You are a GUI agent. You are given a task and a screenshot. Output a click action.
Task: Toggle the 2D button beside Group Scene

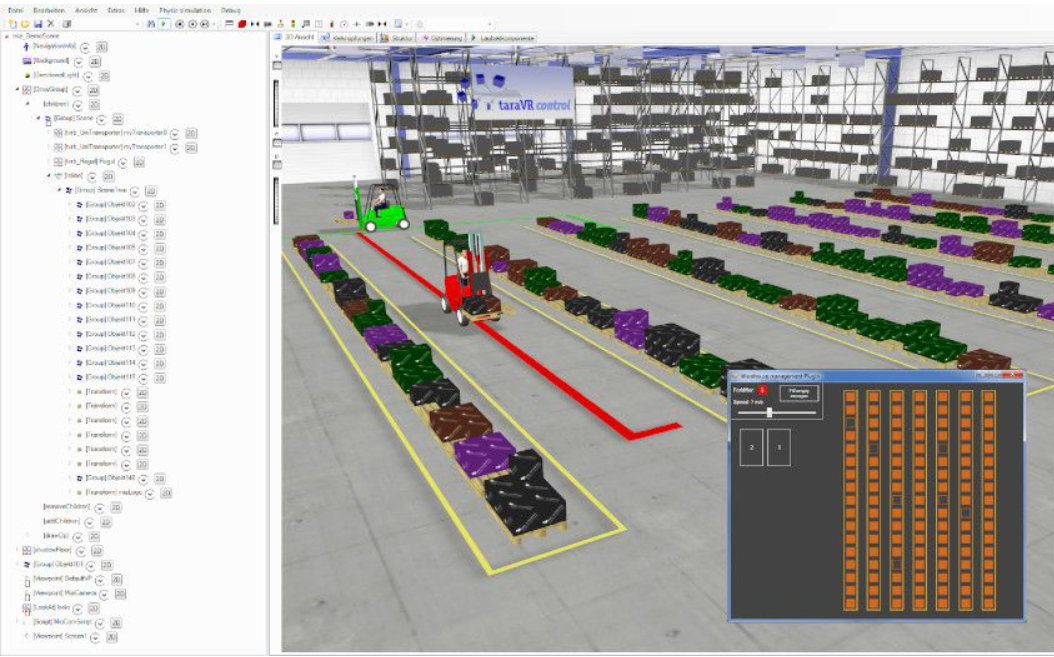click(115, 118)
